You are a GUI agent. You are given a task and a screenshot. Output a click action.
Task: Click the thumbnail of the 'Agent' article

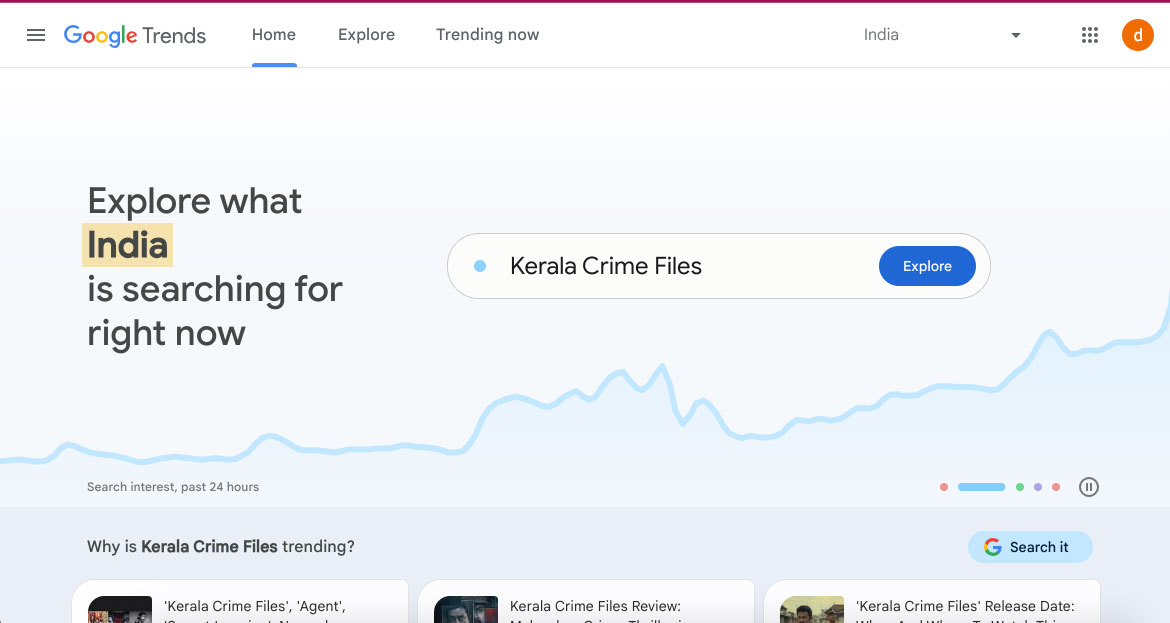click(119, 610)
